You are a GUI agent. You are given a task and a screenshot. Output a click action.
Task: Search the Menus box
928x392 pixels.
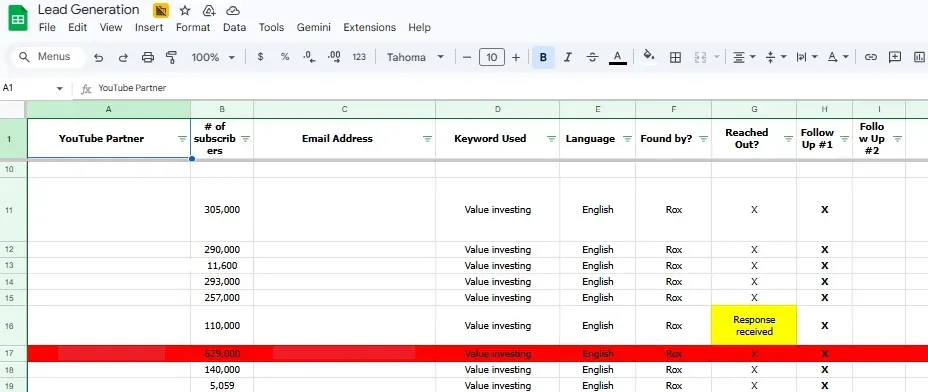(47, 57)
